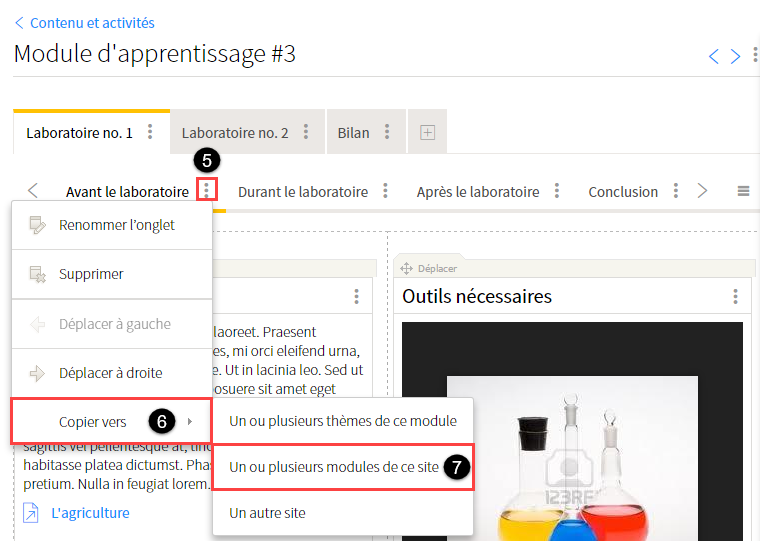The height and width of the screenshot is (541, 760).
Task: Go to previous module arrow
Action: coord(713,56)
